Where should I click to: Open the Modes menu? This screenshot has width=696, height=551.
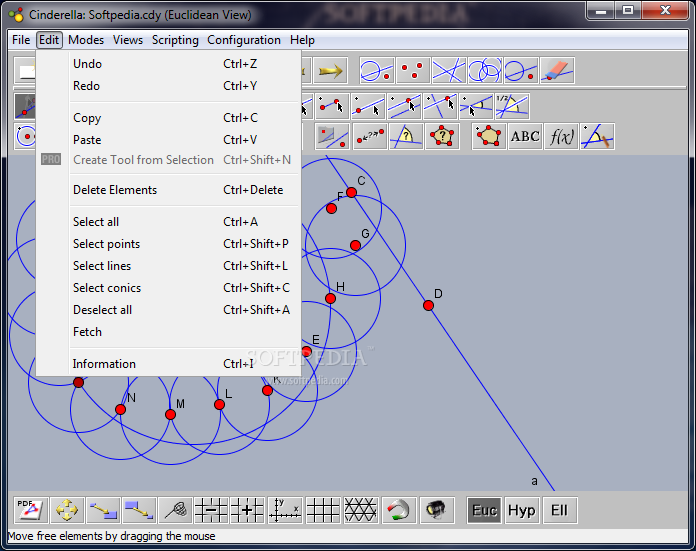tap(86, 40)
